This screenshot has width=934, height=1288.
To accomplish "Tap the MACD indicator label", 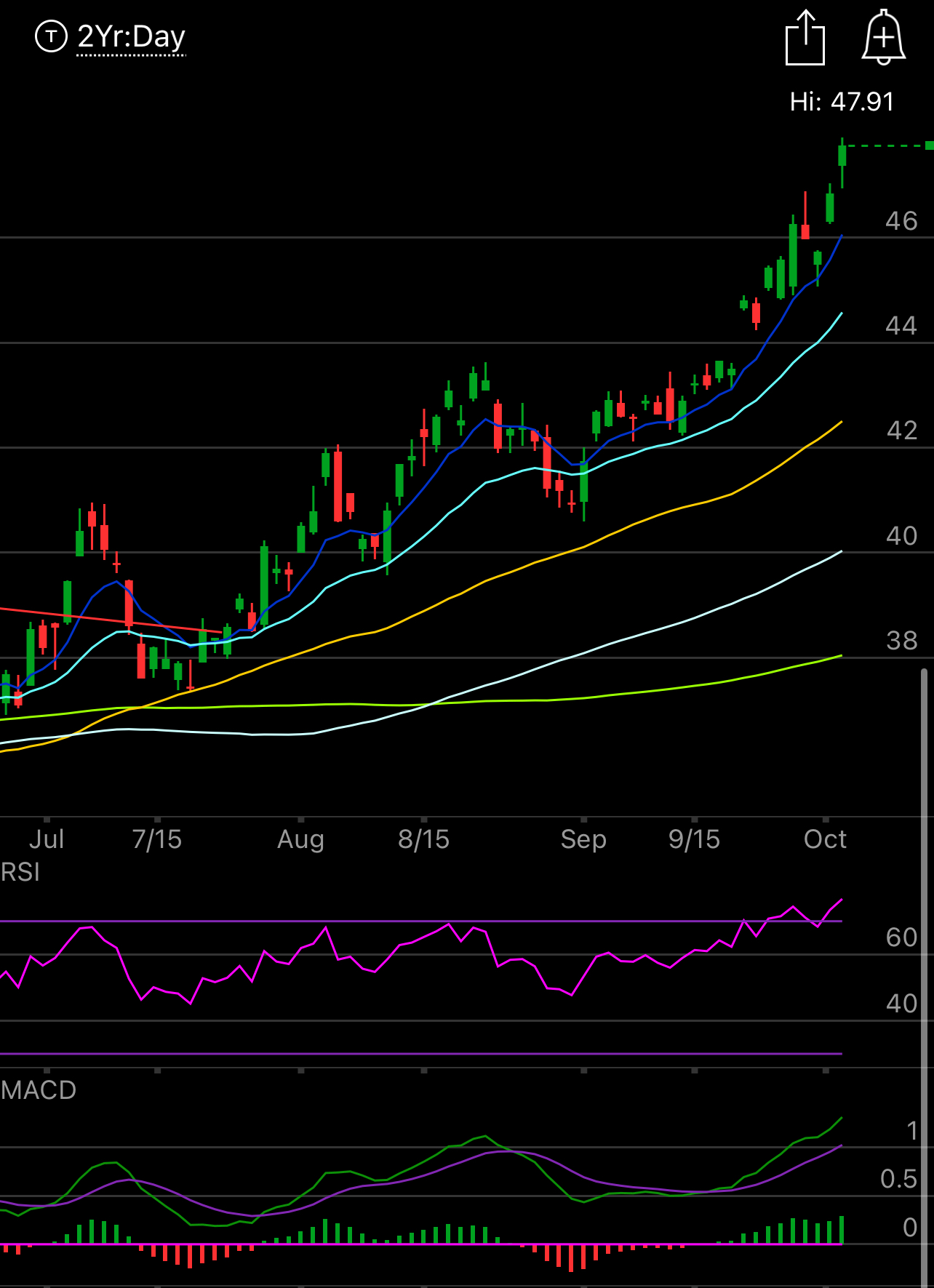I will (x=39, y=1090).
